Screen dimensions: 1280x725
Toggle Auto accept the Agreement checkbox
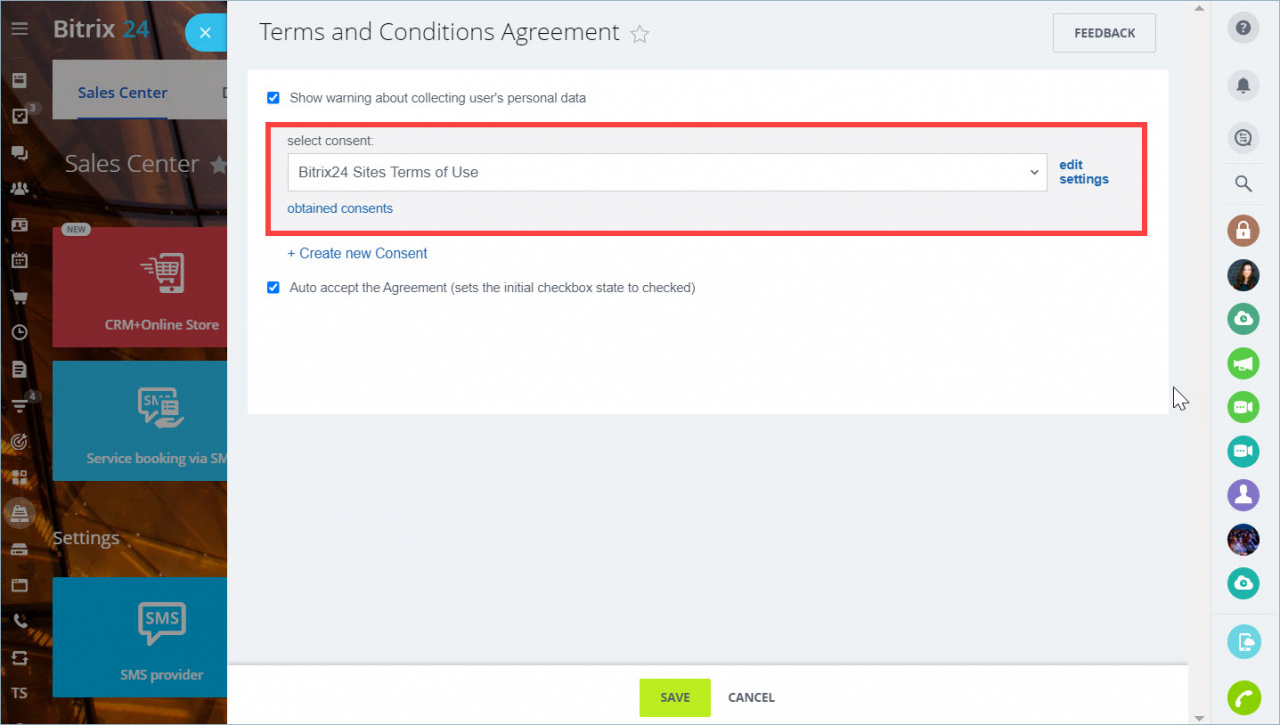pos(273,287)
